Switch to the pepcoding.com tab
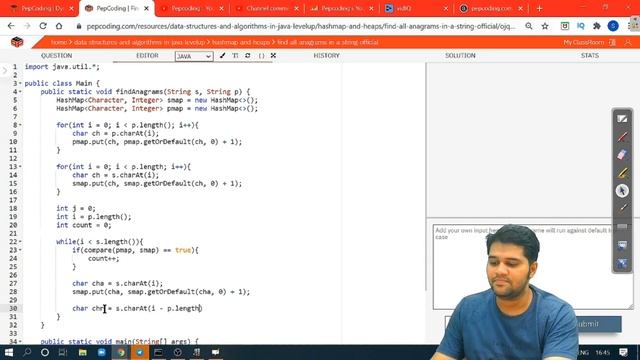The width and height of the screenshot is (640, 360). tap(491, 8)
